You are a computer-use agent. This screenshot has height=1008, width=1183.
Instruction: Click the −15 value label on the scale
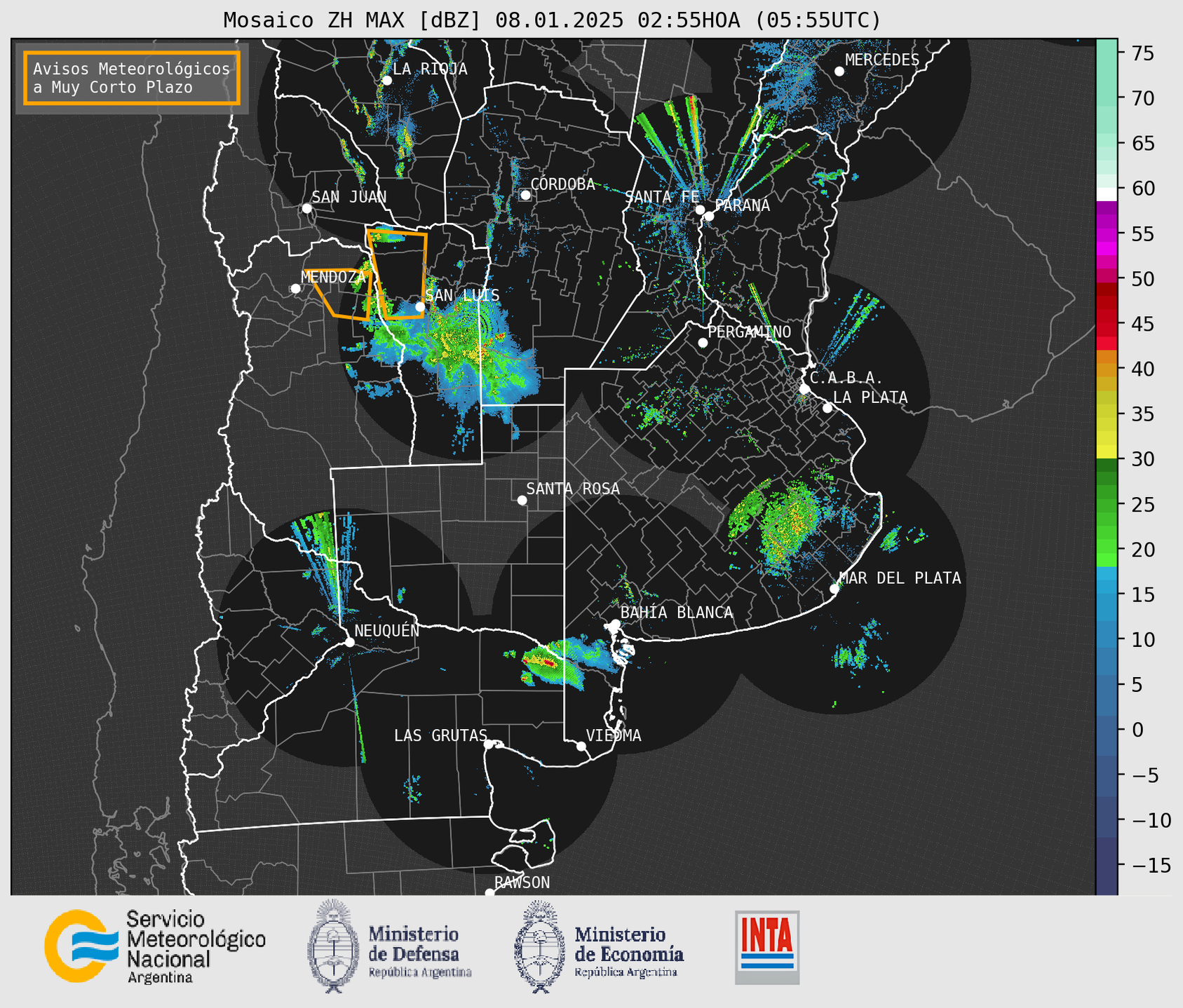[x=1151, y=865]
